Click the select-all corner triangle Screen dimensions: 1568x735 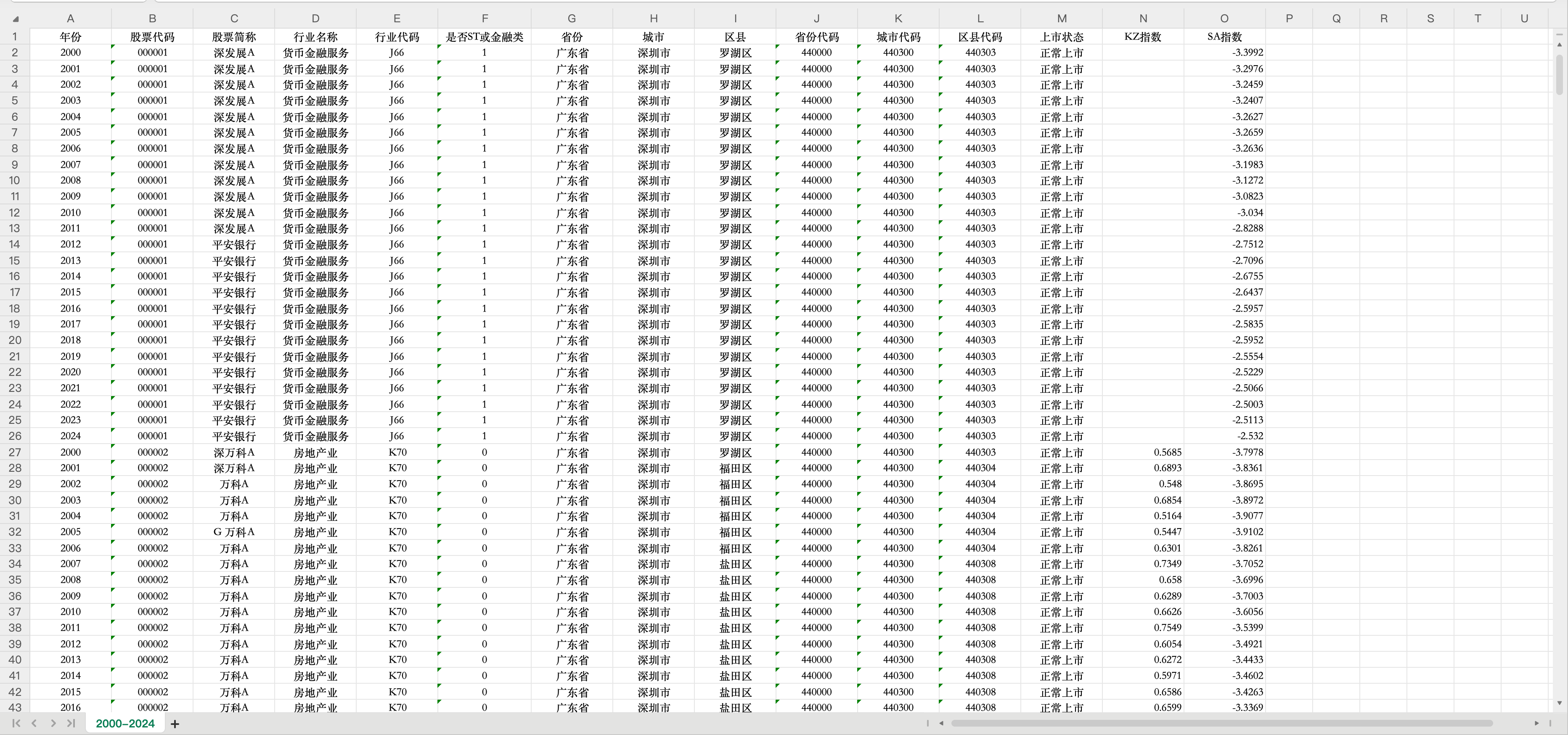pos(15,19)
